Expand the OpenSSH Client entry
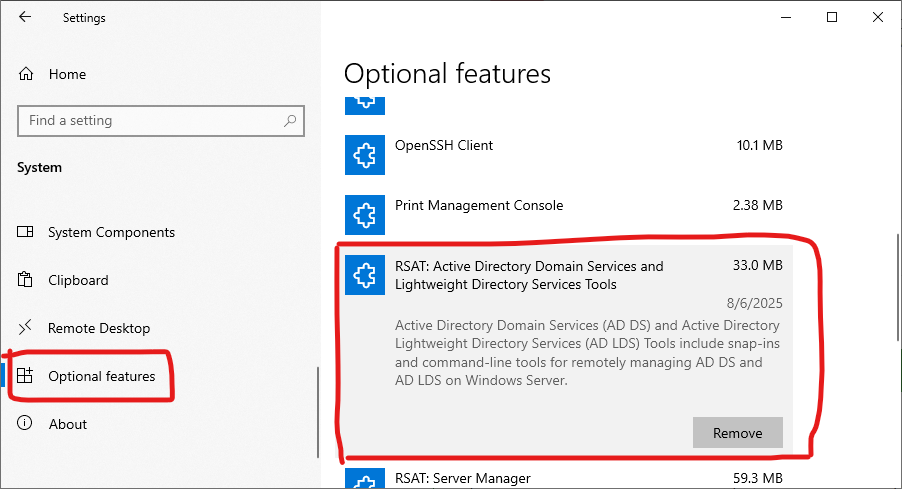Viewport: 902px width, 489px height. tap(564, 155)
